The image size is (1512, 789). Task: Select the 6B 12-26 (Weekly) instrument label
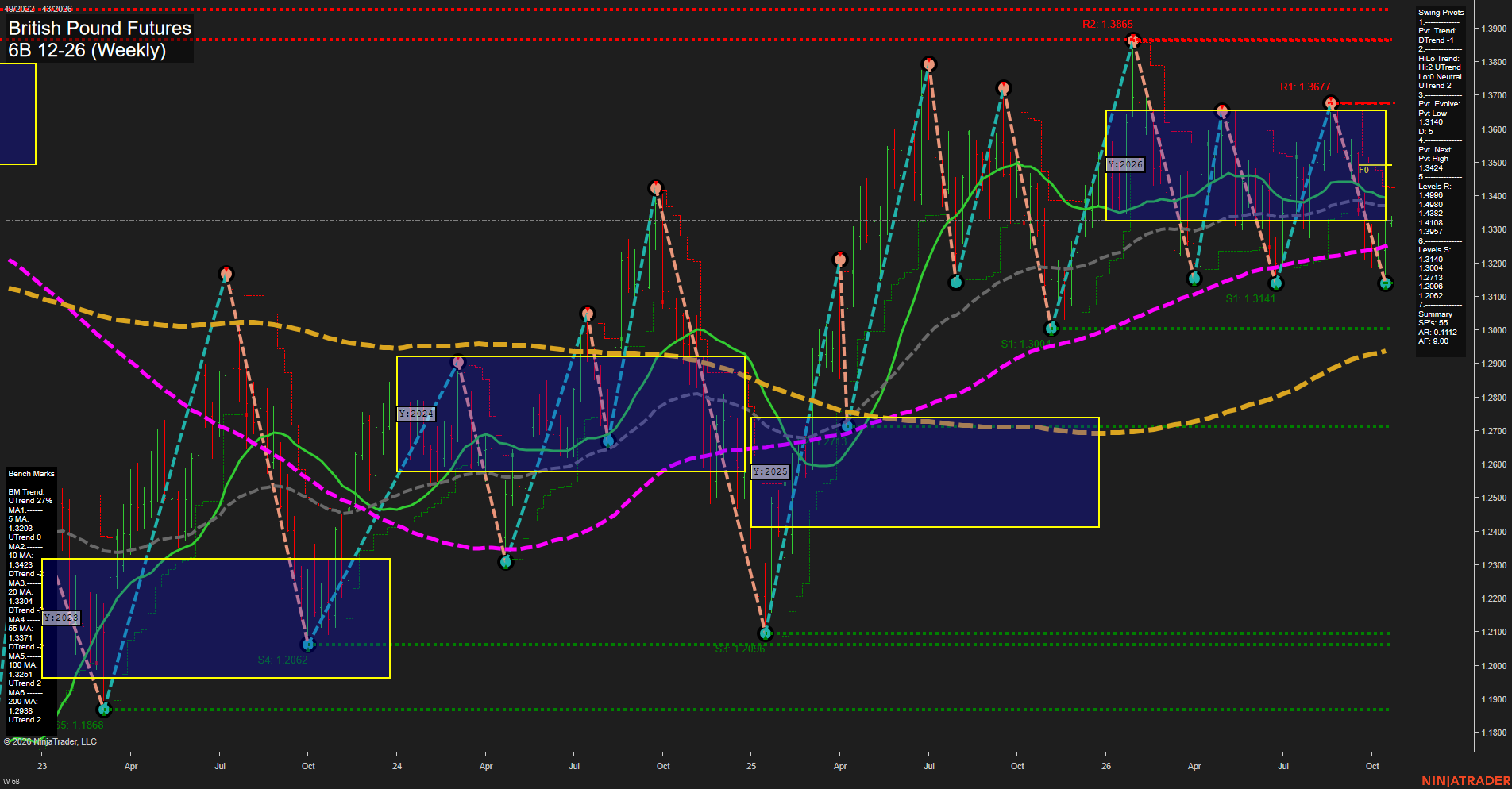click(87, 50)
